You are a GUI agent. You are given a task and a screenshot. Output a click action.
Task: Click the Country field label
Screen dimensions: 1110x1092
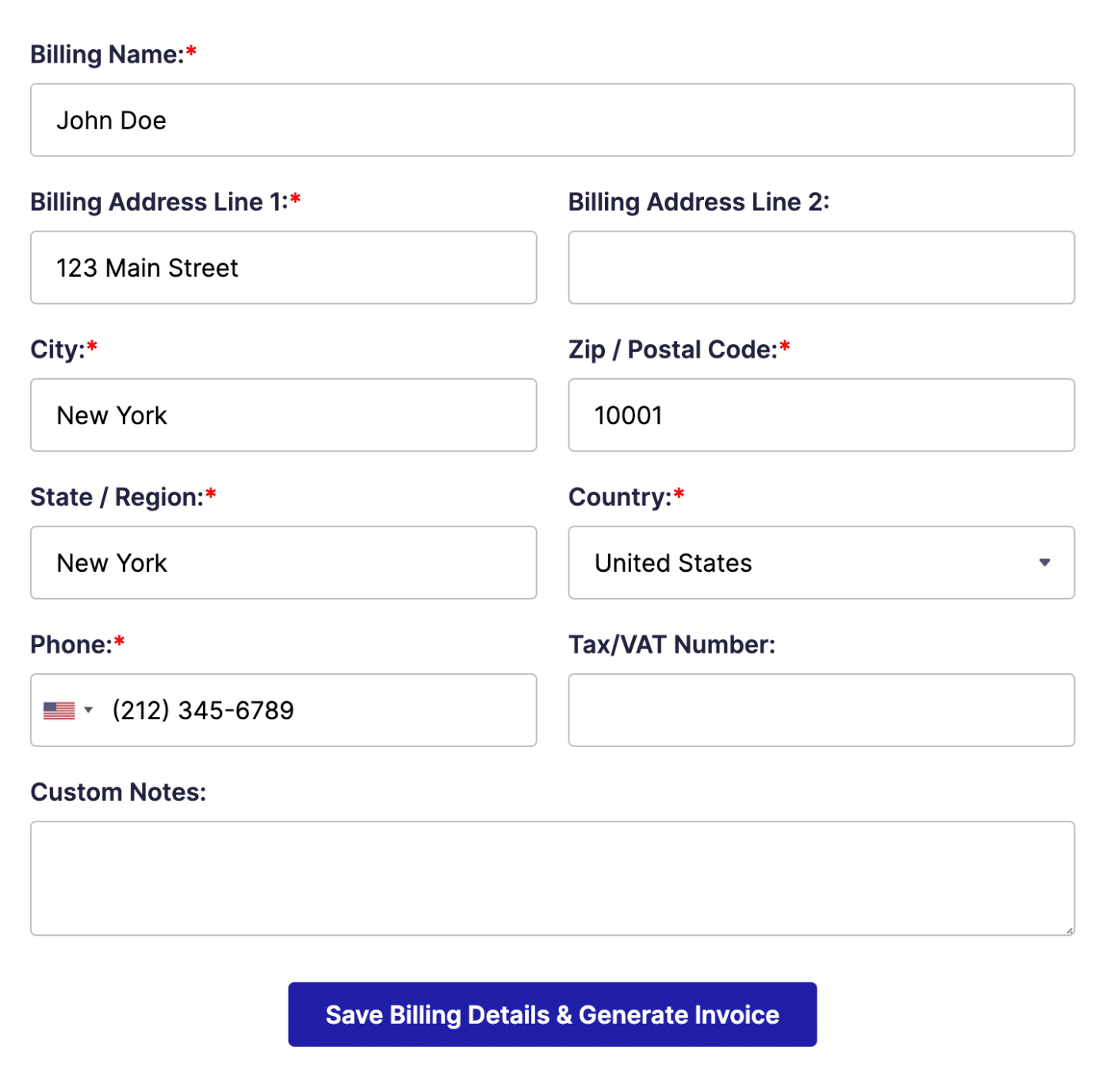tap(618, 496)
